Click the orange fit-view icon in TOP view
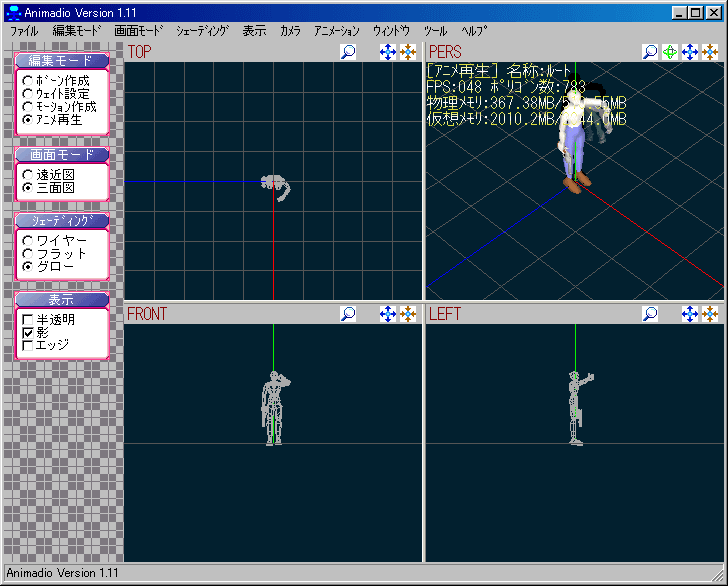This screenshot has height=586, width=728. point(408,52)
